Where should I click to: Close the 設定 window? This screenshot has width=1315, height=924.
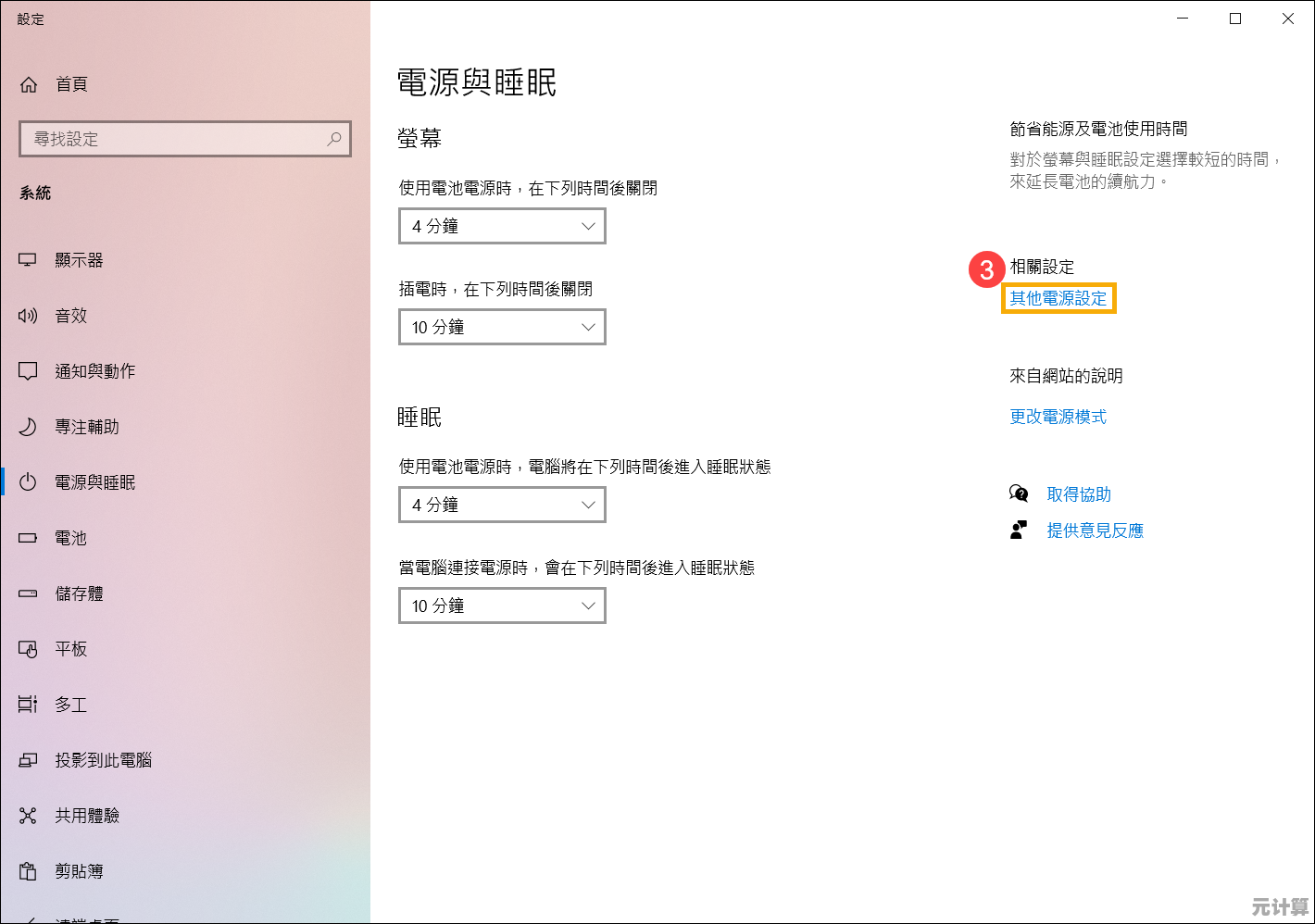[1288, 19]
